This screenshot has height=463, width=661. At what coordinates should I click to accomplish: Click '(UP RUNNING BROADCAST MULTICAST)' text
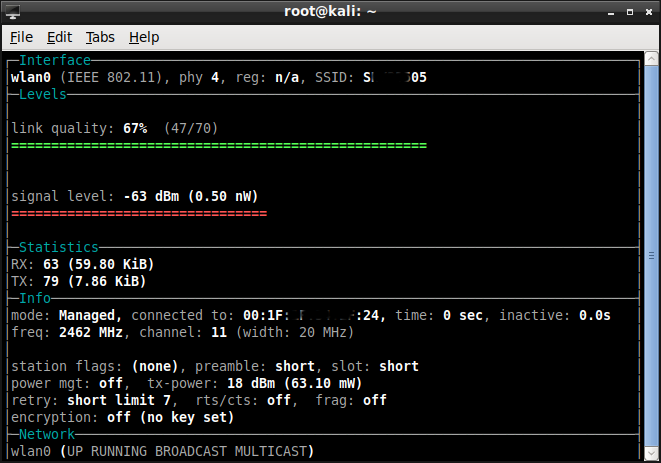[x=187, y=451]
